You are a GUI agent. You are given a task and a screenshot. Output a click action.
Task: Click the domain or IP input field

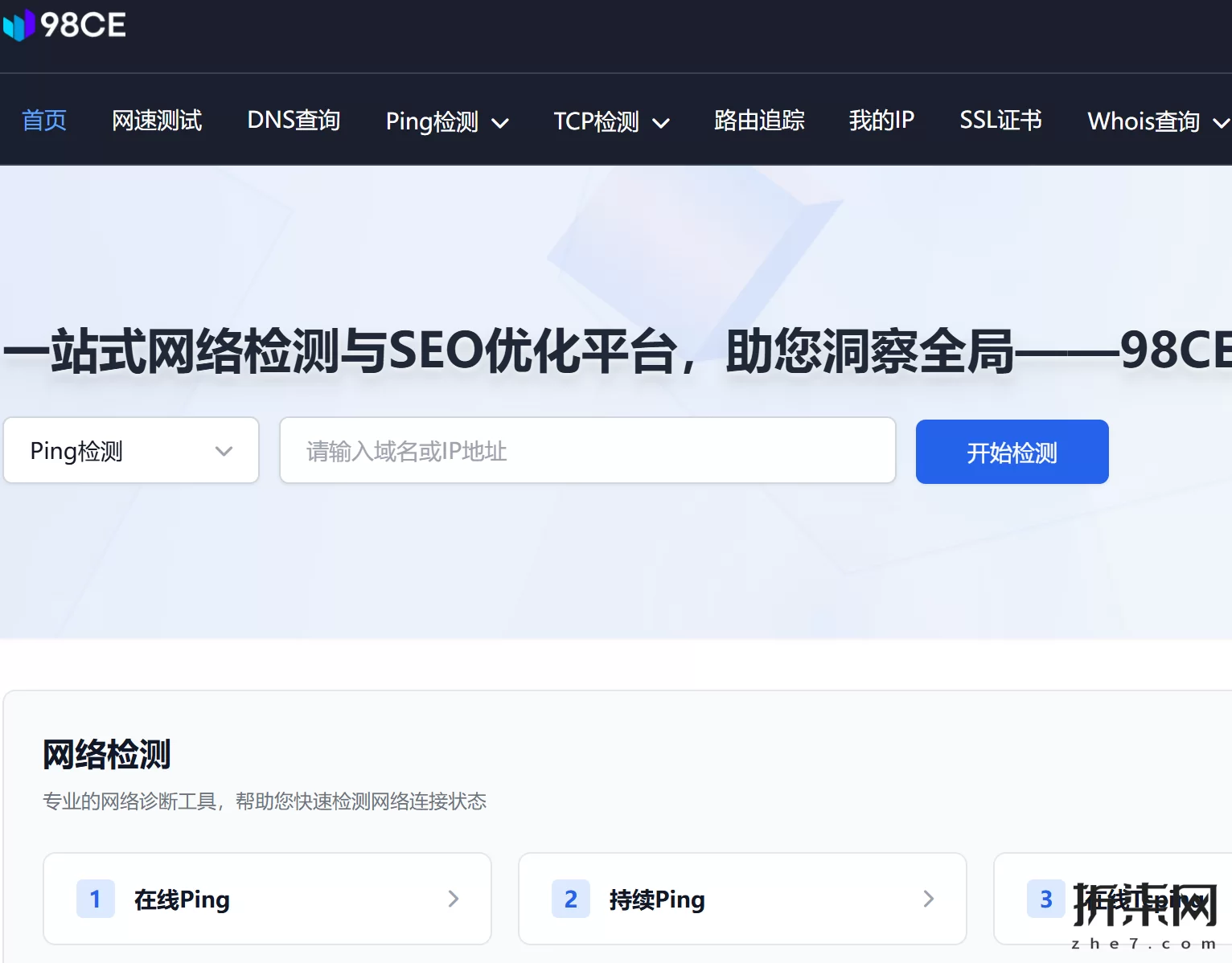click(587, 451)
